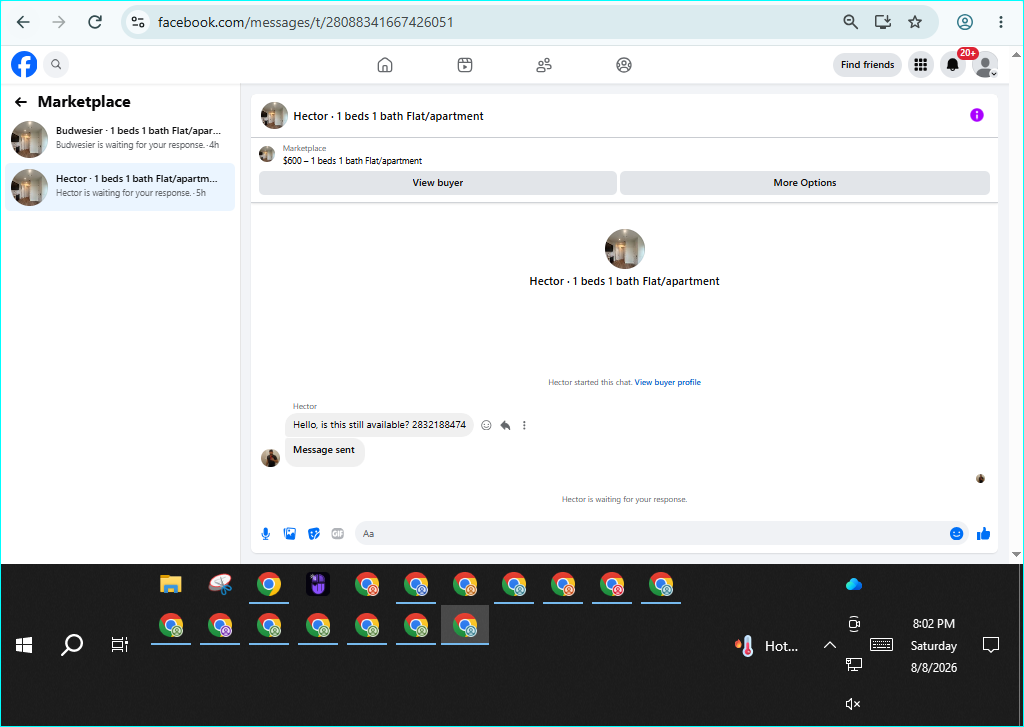Open Budwesier conversation in Marketplace list
1024x727 pixels.
tap(120, 138)
